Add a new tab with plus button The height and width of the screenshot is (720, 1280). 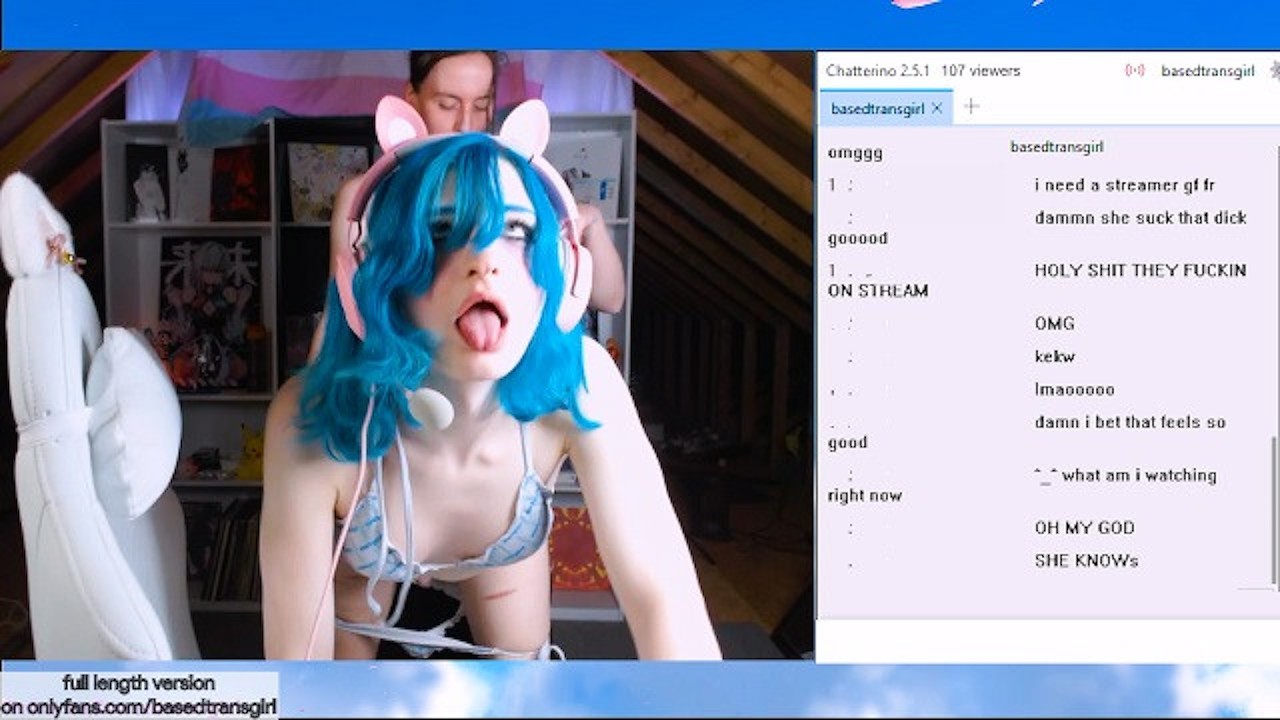(x=970, y=107)
